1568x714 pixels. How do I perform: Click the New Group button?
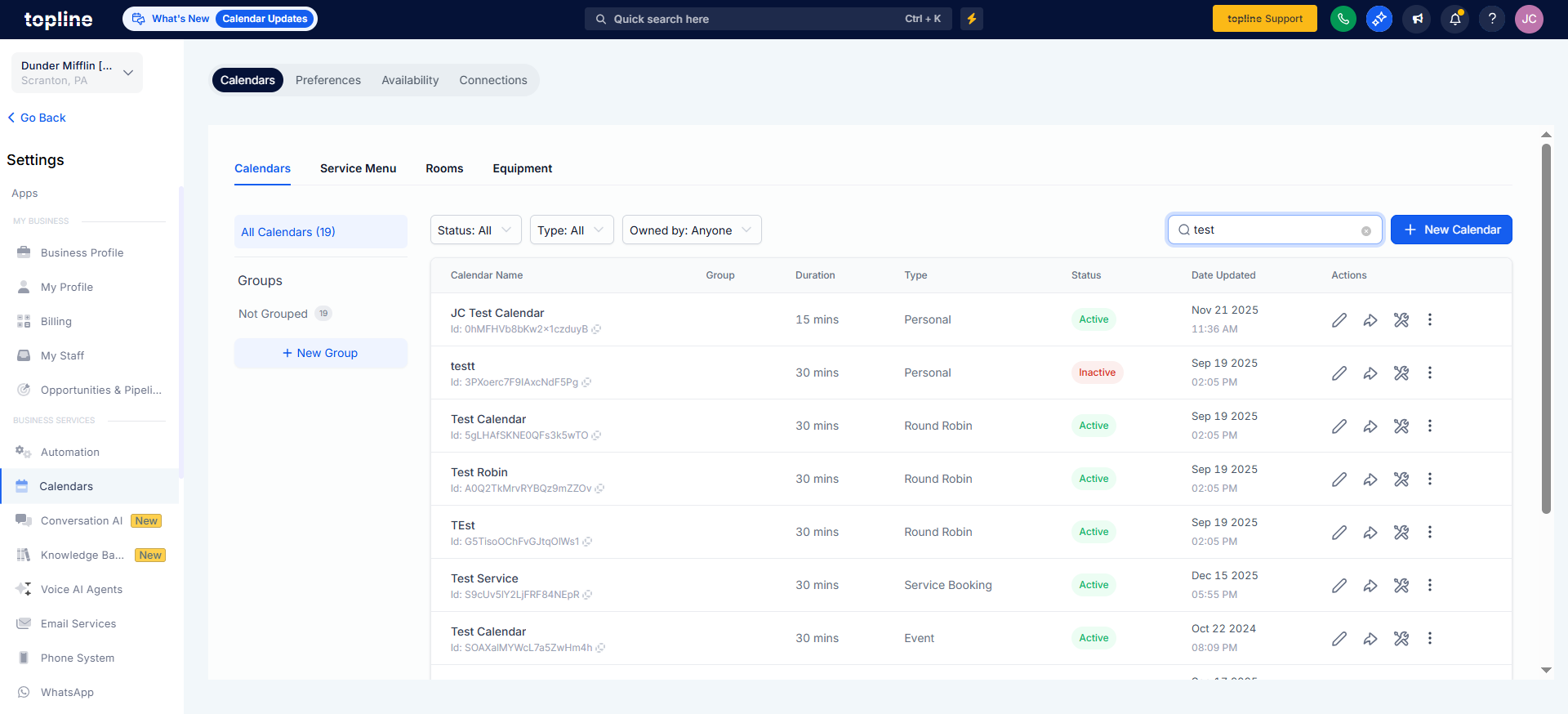click(x=320, y=353)
